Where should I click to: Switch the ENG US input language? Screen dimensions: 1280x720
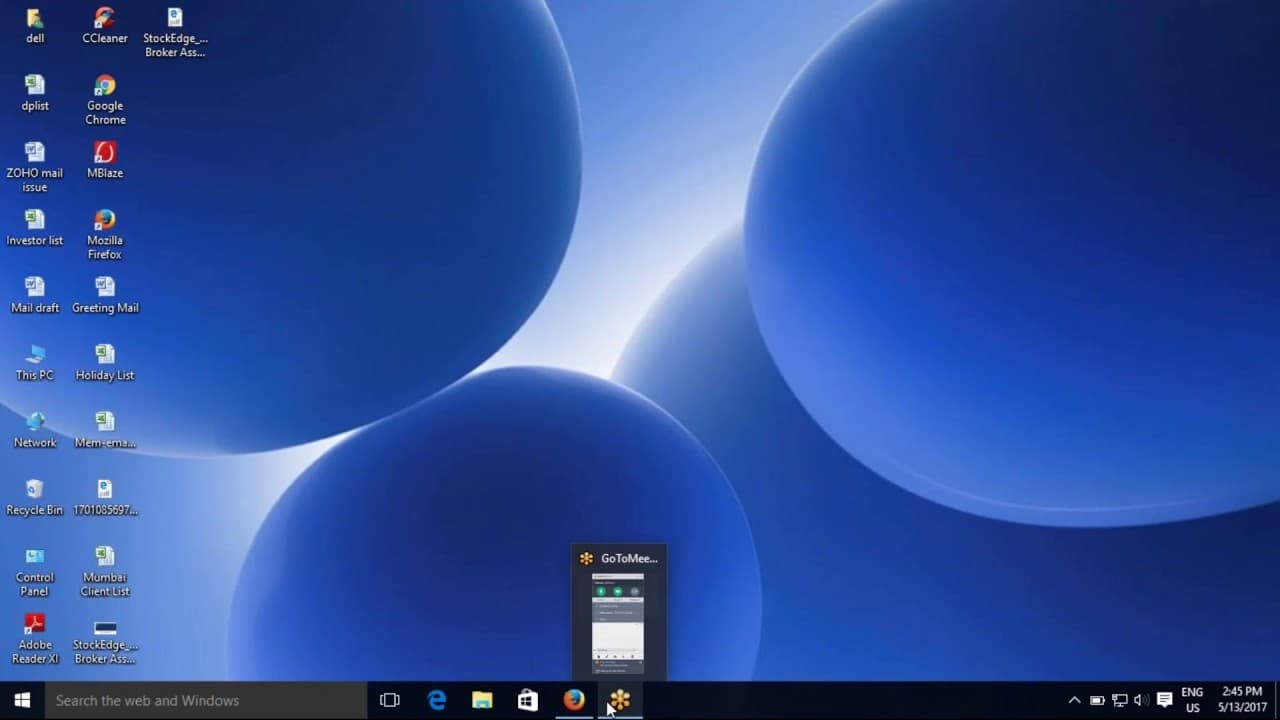1192,700
